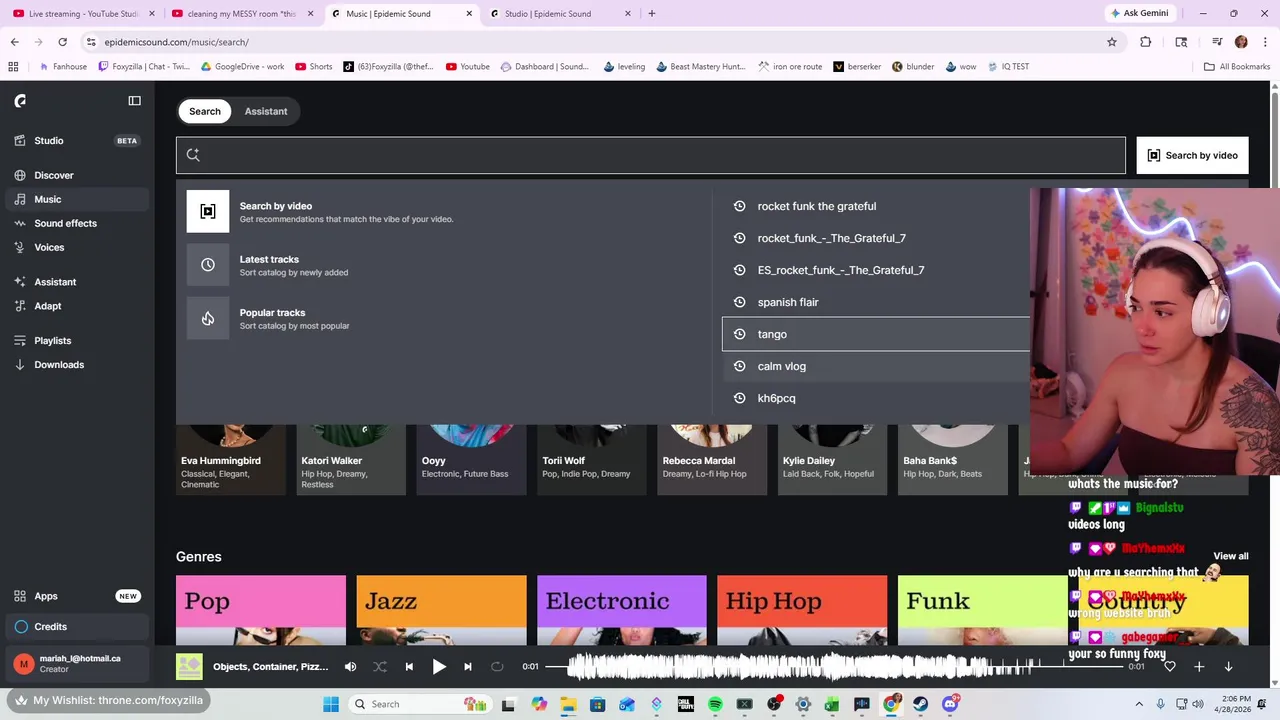Screen dimensions: 1280x720
Task: Focus the music search field
Action: [x=651, y=155]
